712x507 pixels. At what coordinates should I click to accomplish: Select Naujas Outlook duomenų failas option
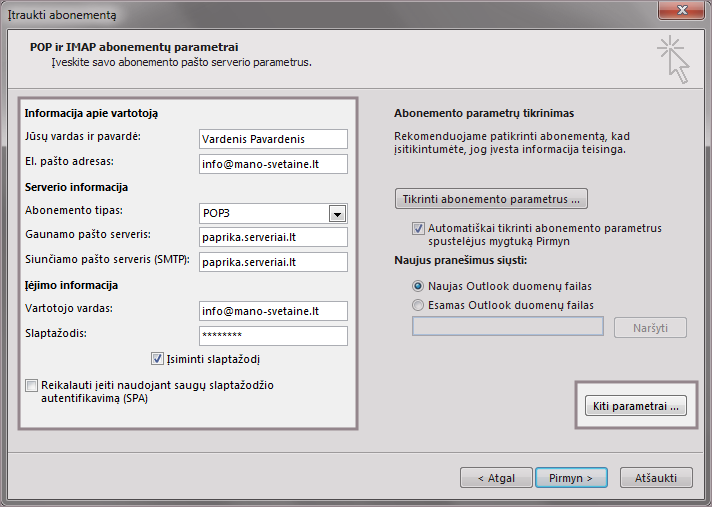[418, 286]
